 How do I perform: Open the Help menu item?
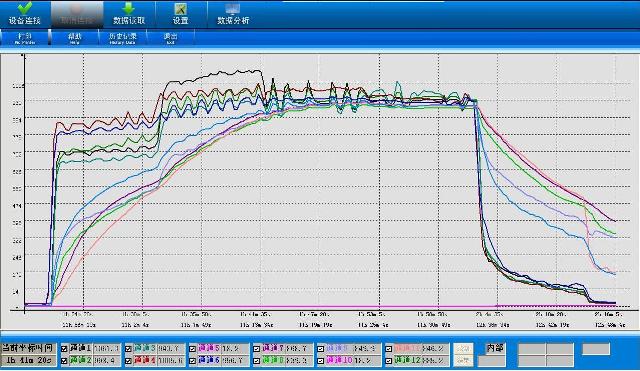click(75, 38)
